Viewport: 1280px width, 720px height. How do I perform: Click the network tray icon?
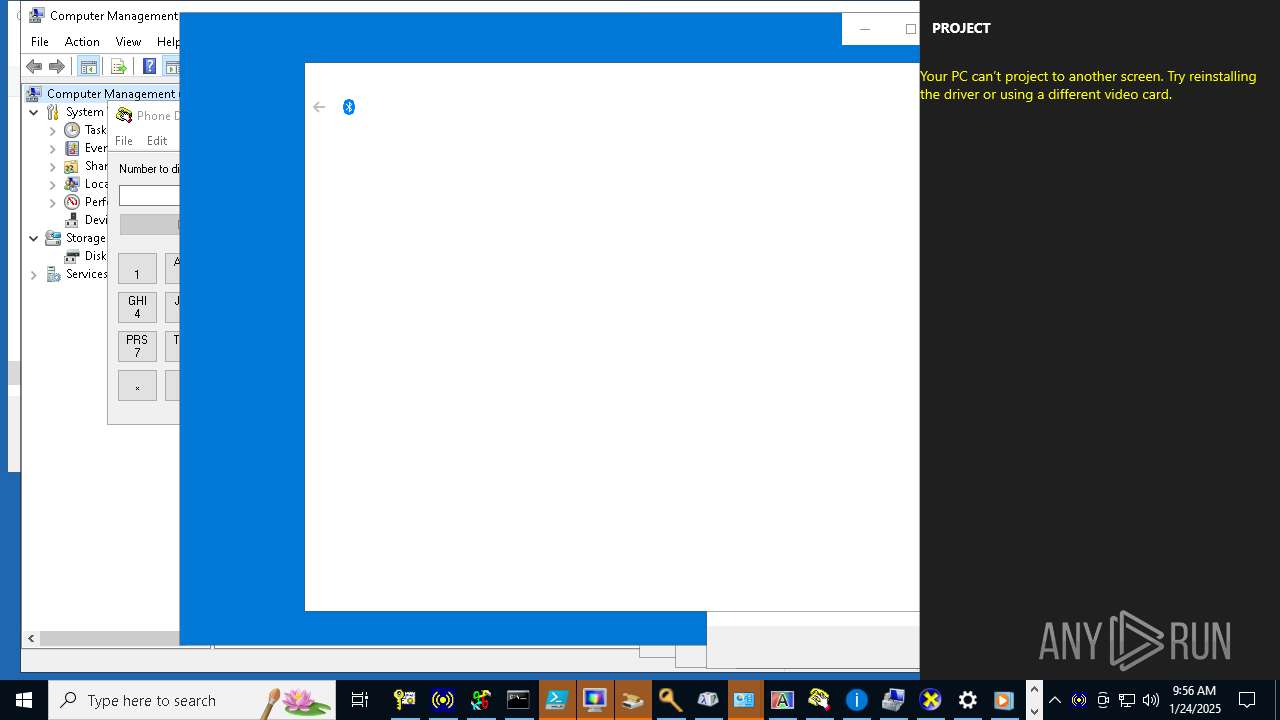point(1127,700)
